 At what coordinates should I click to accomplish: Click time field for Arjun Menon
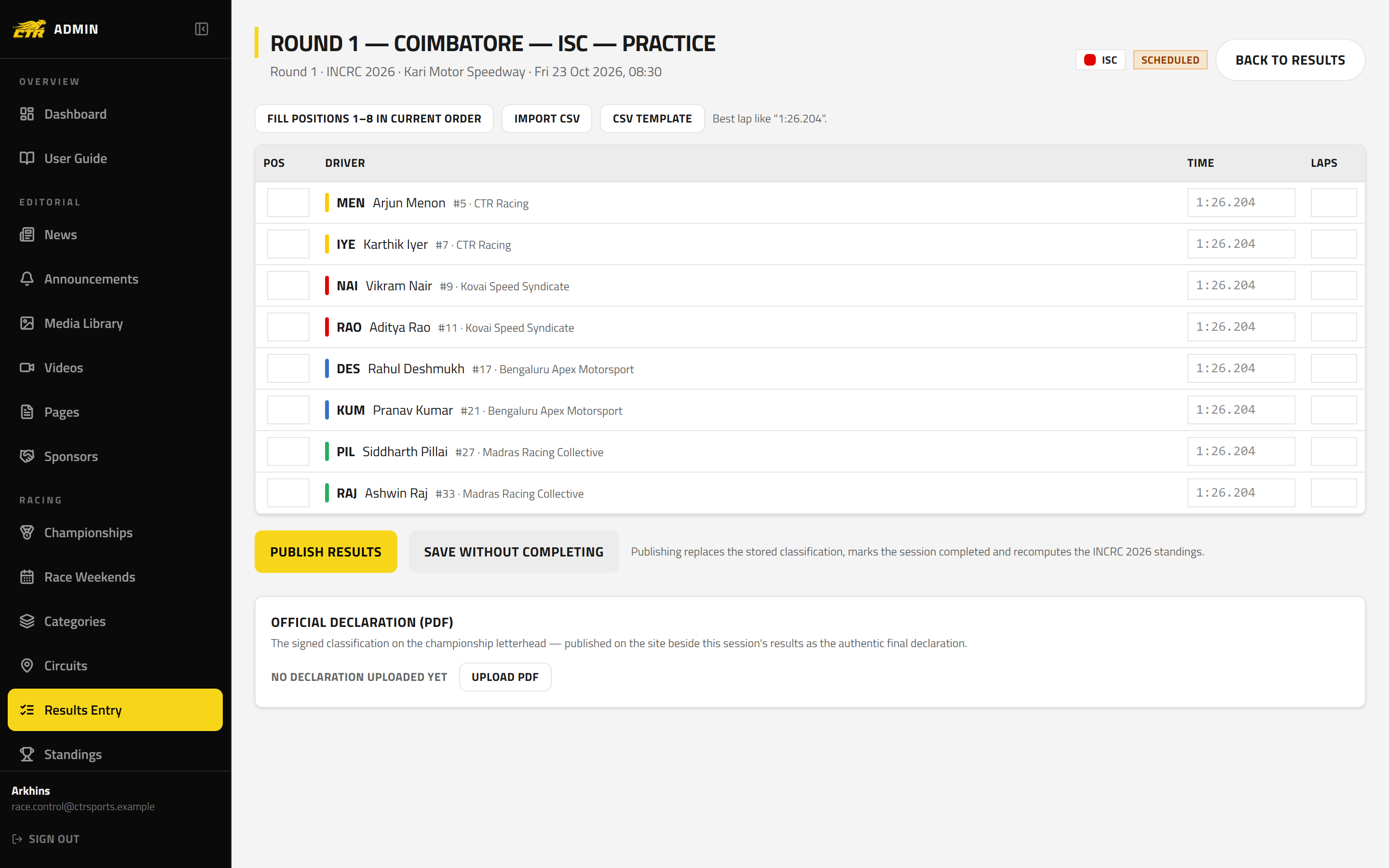click(x=1241, y=202)
